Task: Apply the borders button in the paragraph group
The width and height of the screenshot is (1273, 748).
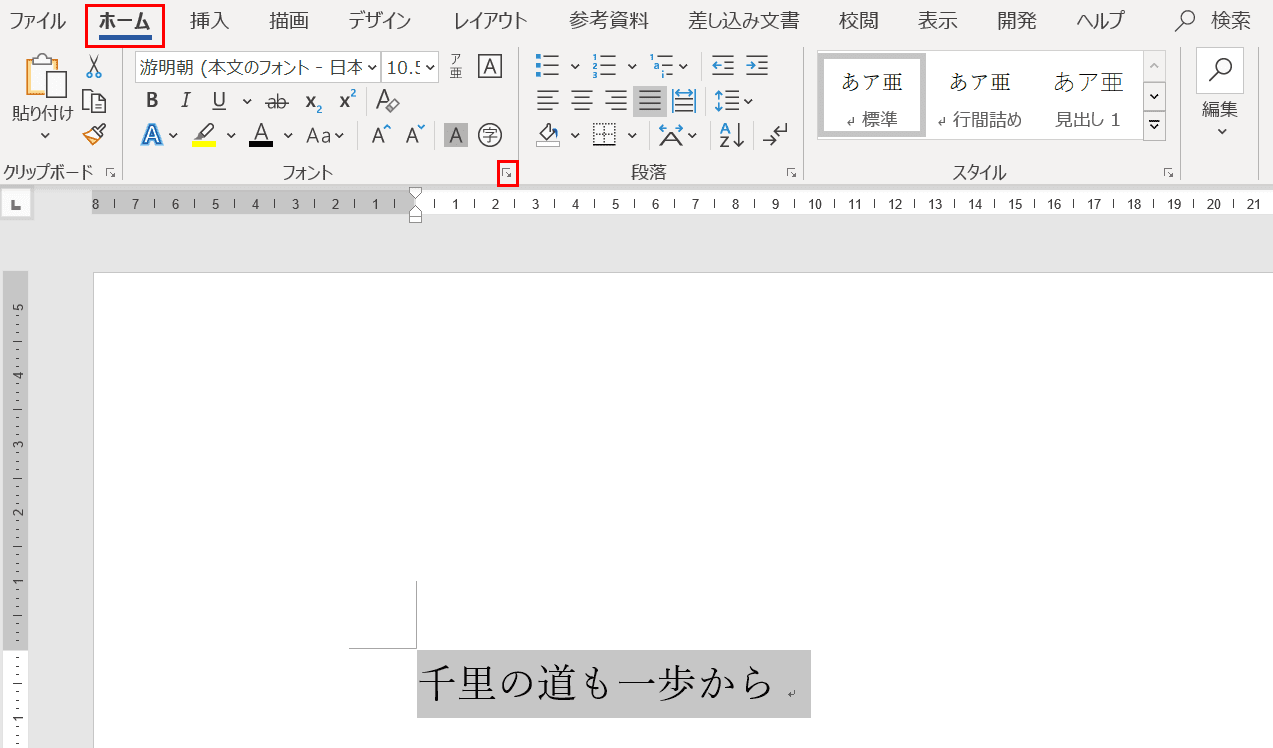Action: 604,135
